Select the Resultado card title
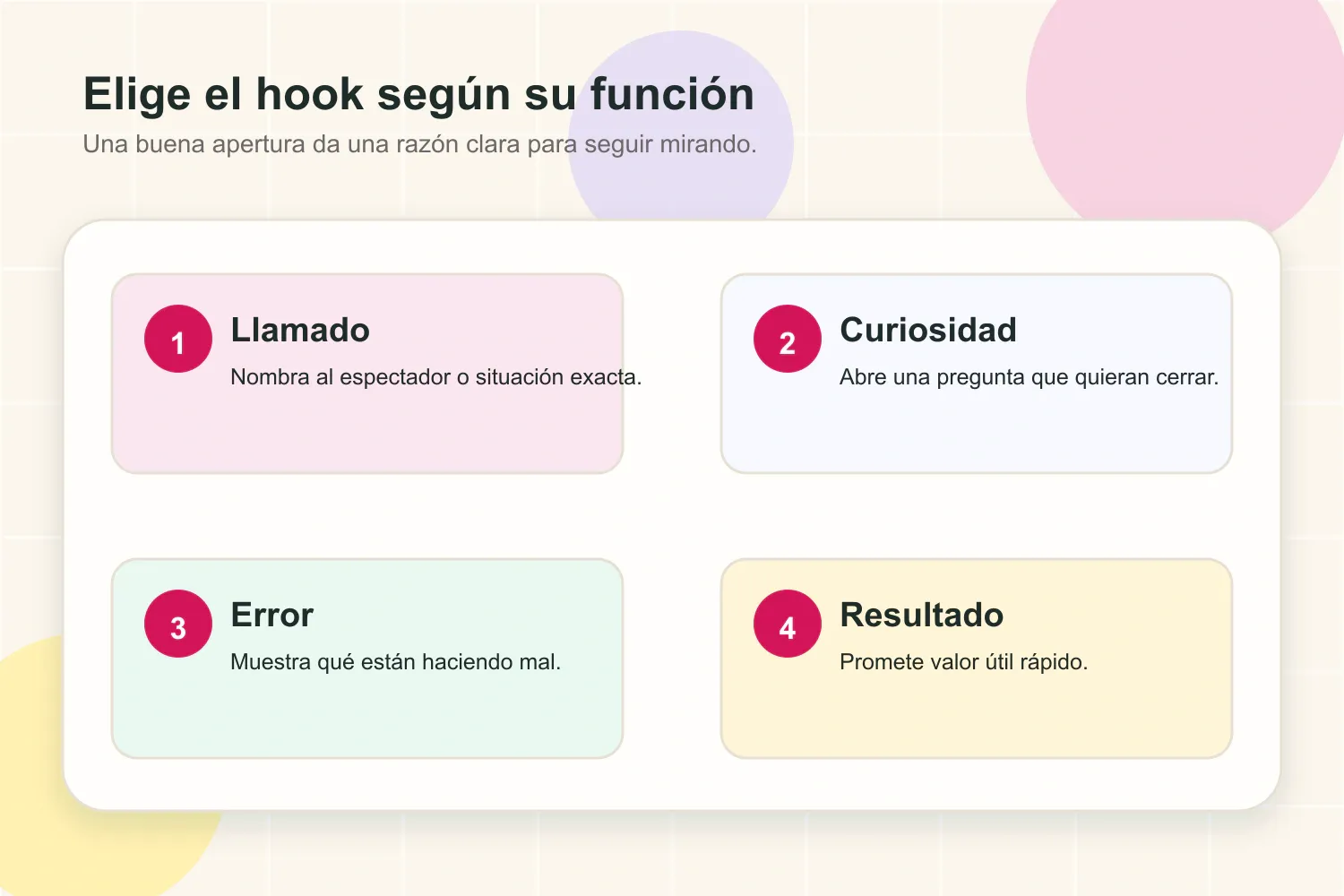Viewport: 1344px width, 896px height. [x=922, y=615]
